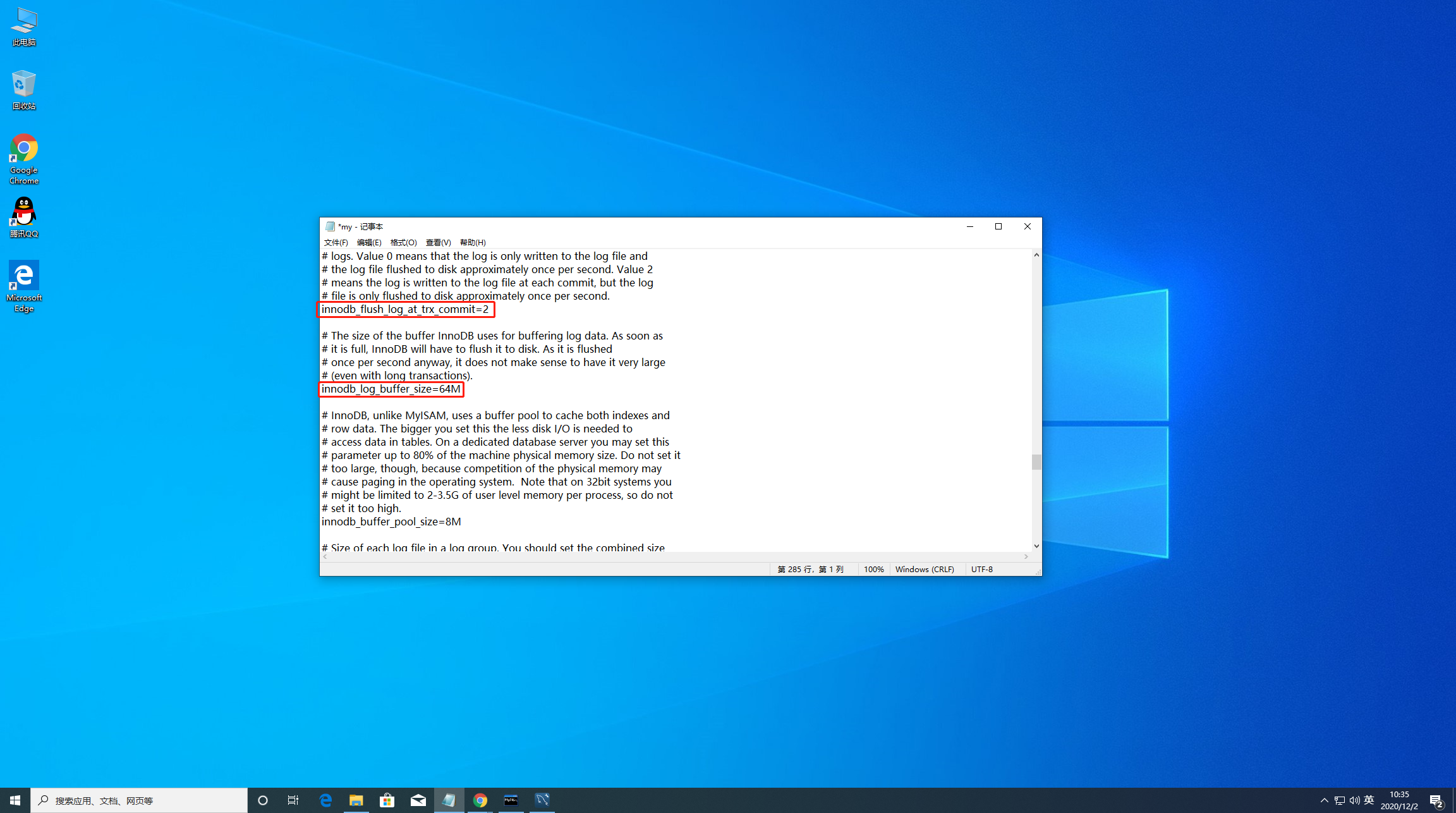Open the 帮助(H) menu
This screenshot has width=1456, height=813.
473,243
